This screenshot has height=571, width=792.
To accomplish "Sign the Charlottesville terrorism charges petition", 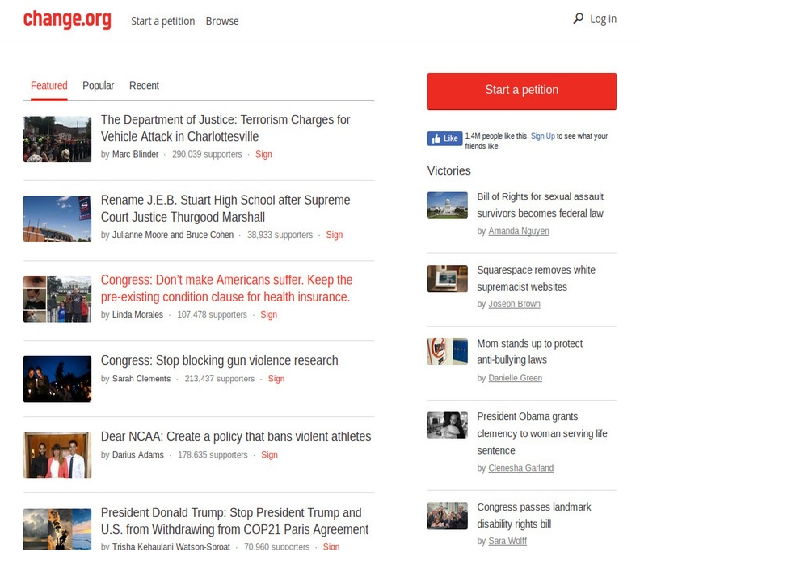I will click(264, 155).
